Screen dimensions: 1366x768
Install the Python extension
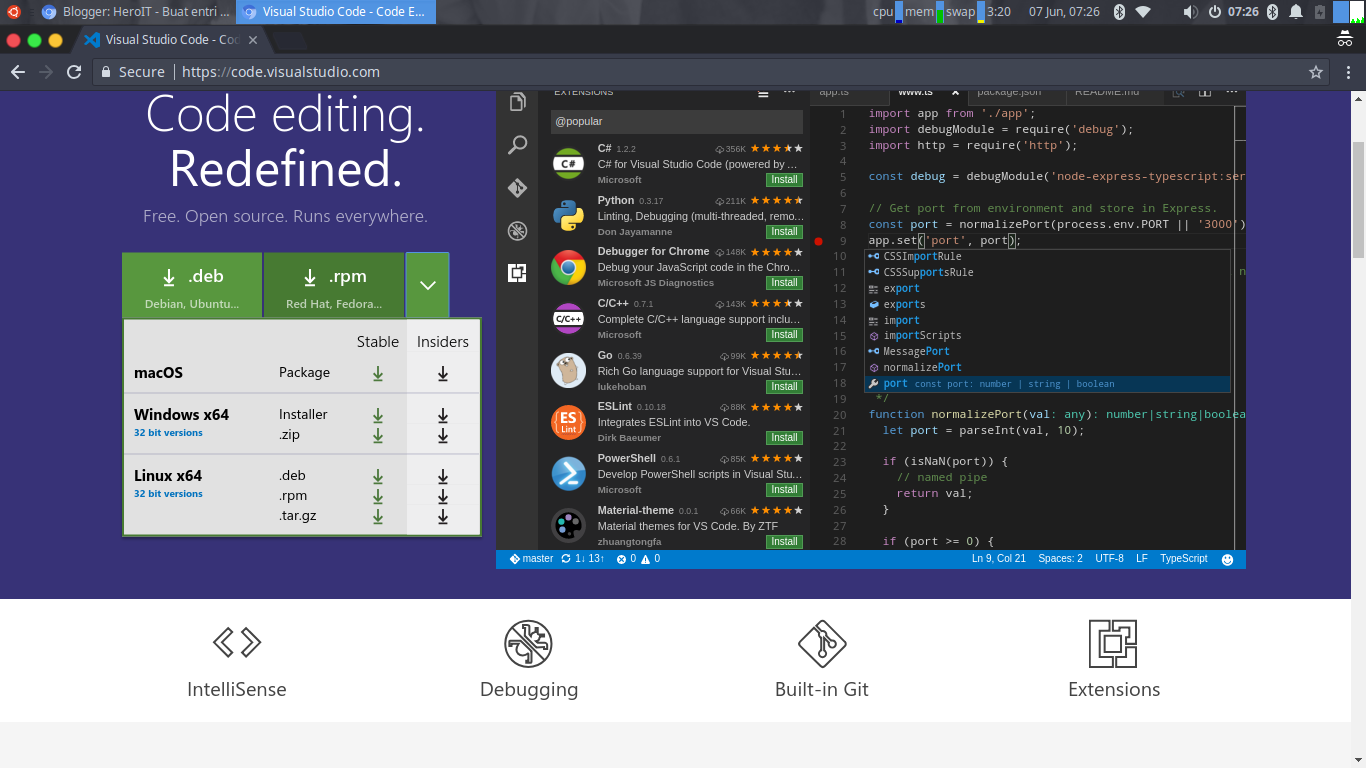point(784,231)
